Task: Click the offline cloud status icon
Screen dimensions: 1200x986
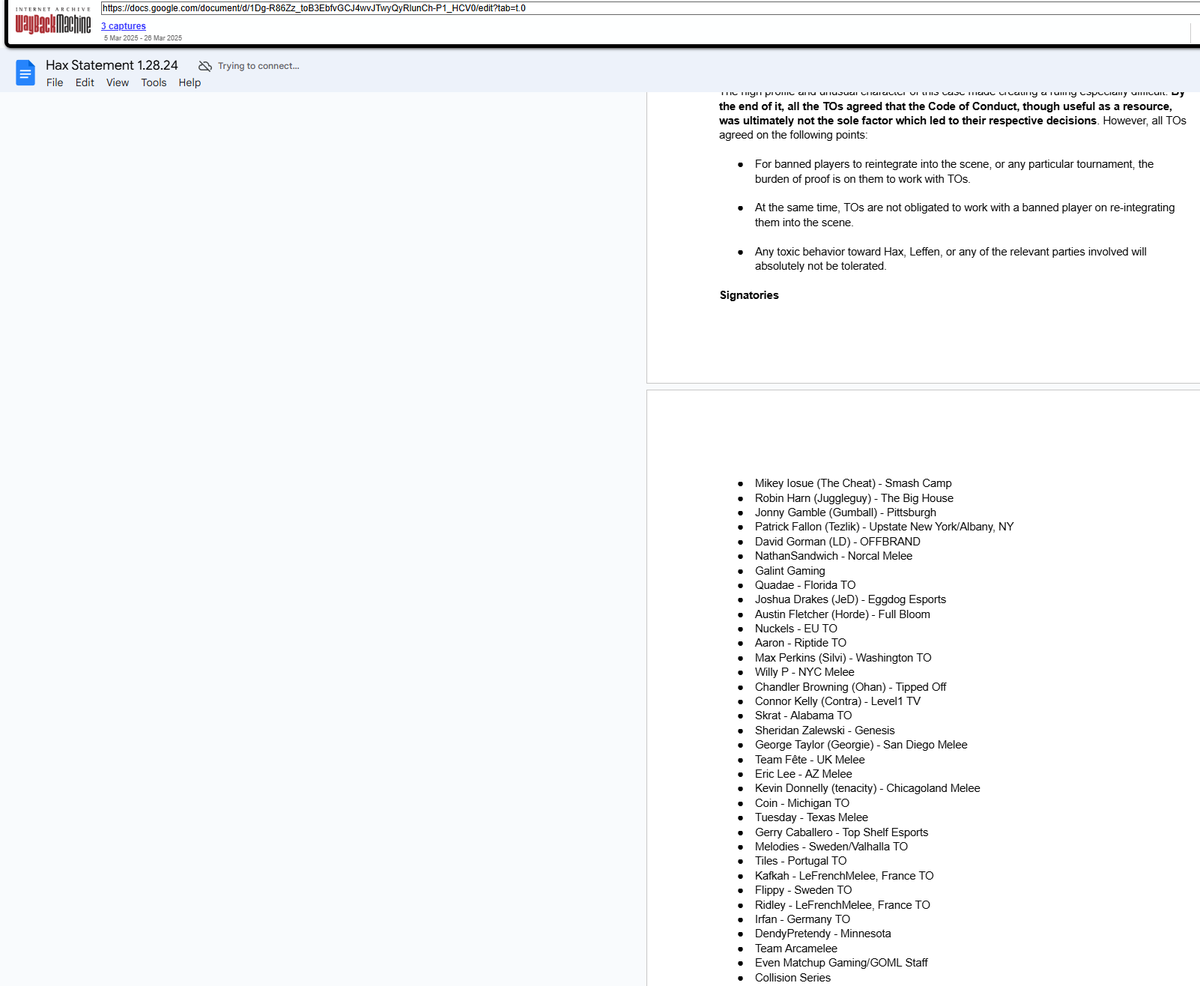Action: point(205,66)
